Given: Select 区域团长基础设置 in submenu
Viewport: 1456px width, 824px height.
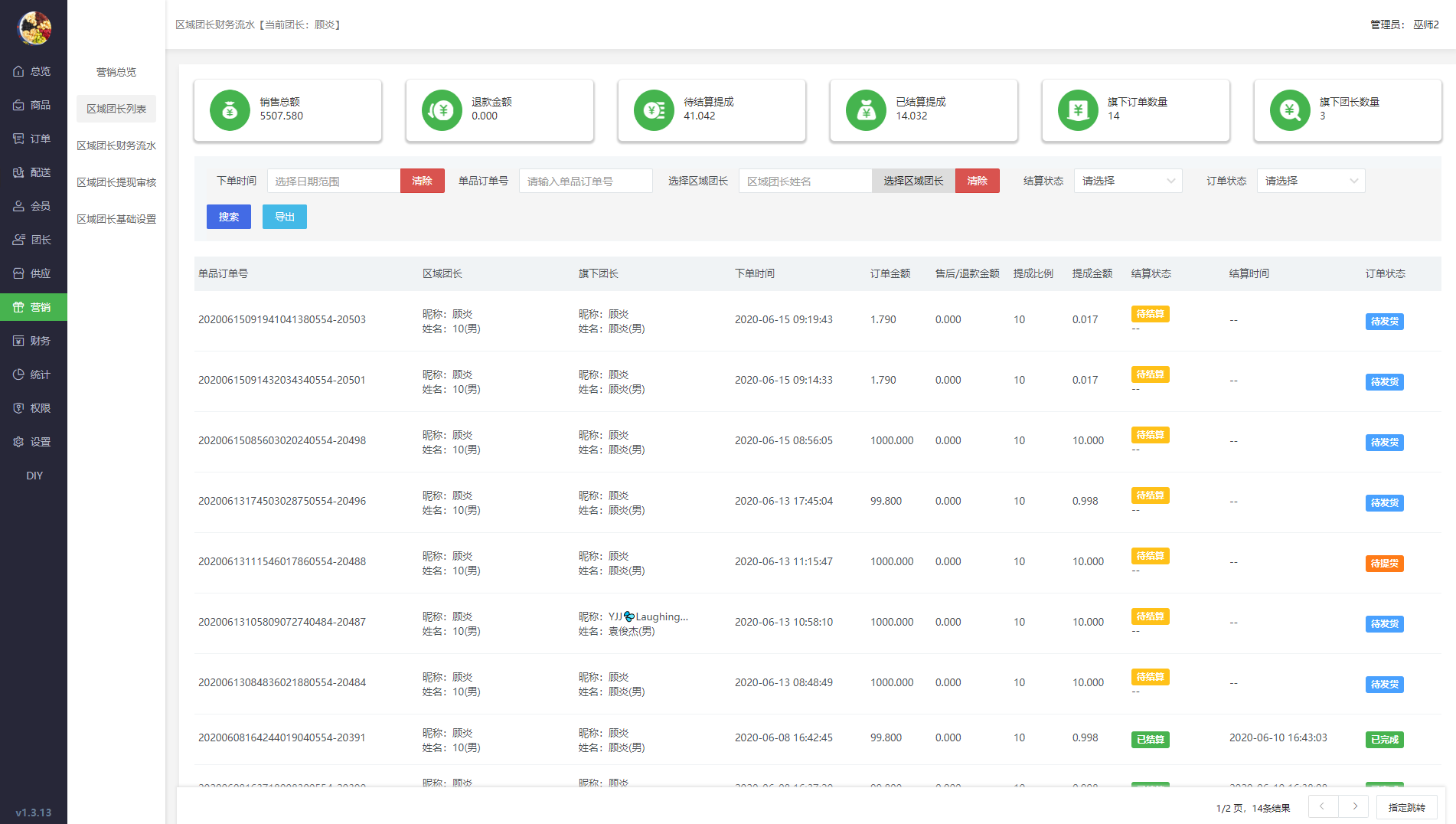Looking at the screenshot, I should pos(116,219).
